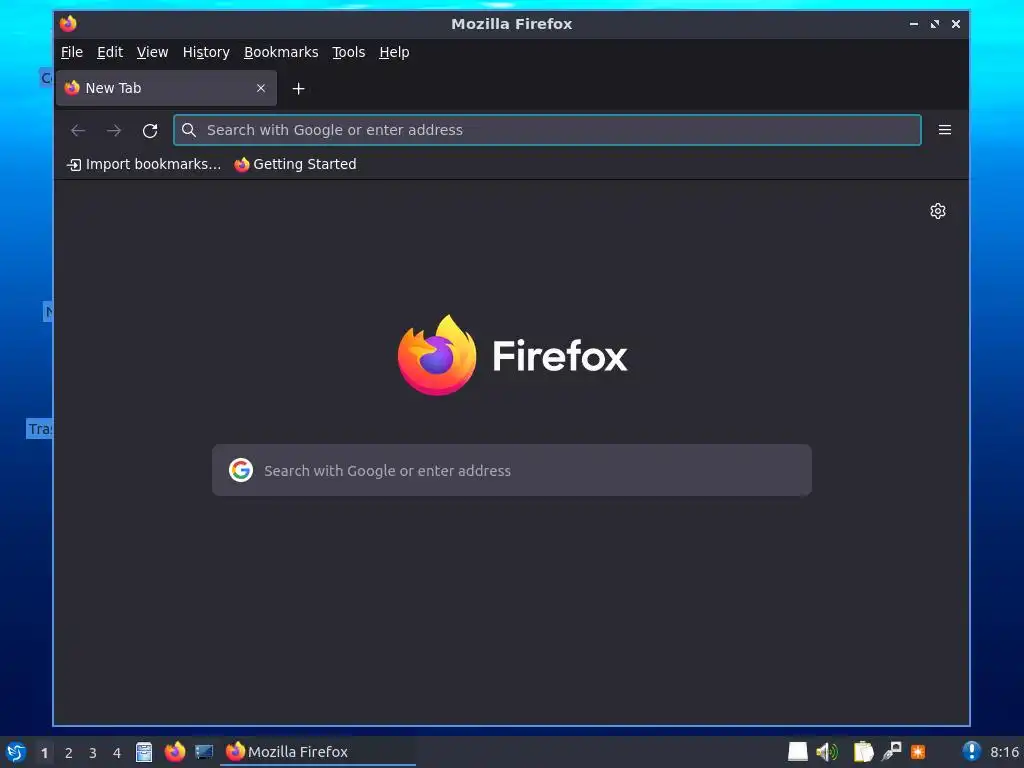Click the white removable media tray icon
The image size is (1024, 768).
797,752
